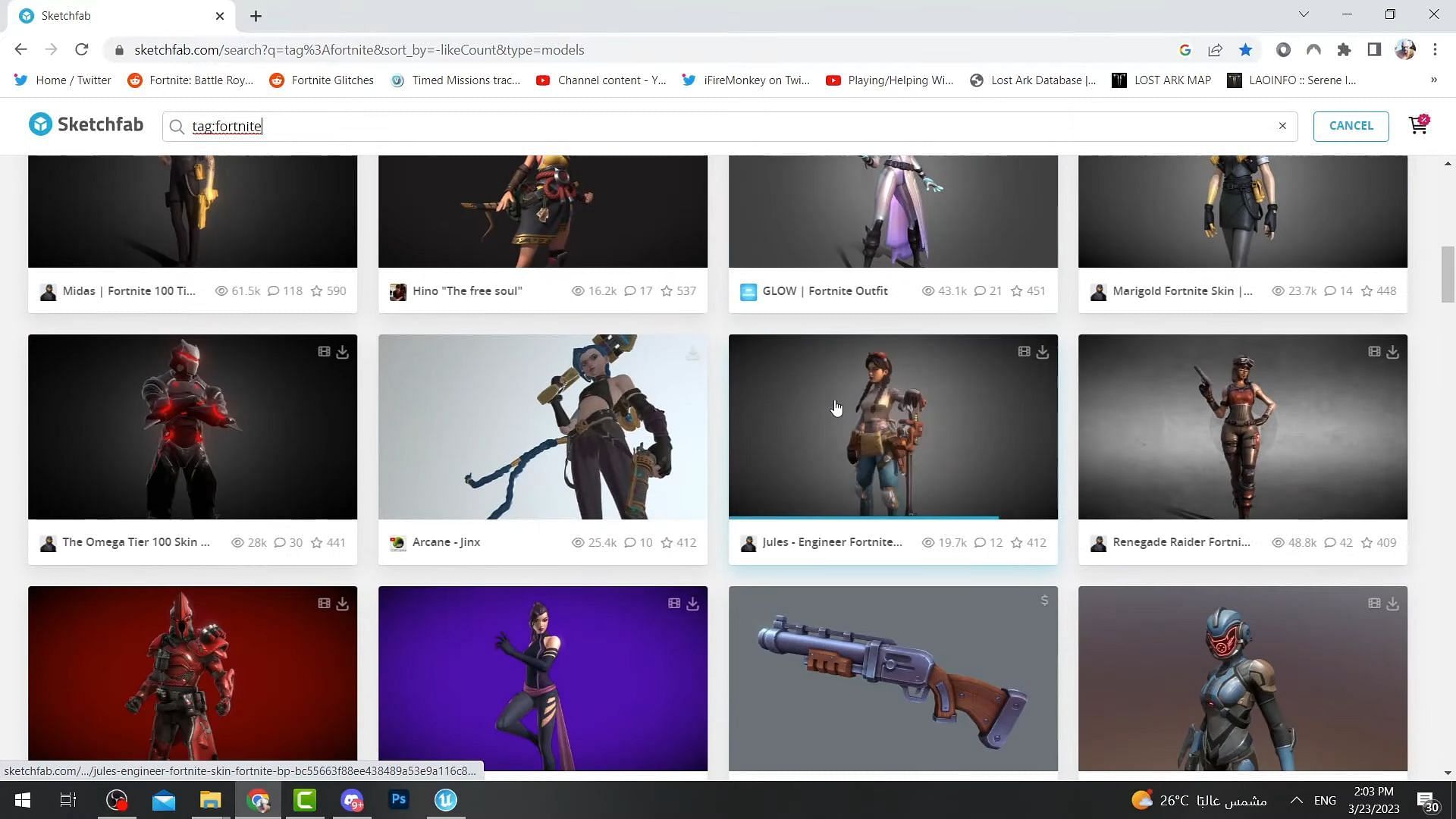Select Midas Fortnite 100 Ti model thumbnail
Image resolution: width=1456 pixels, height=819 pixels.
tap(192, 211)
